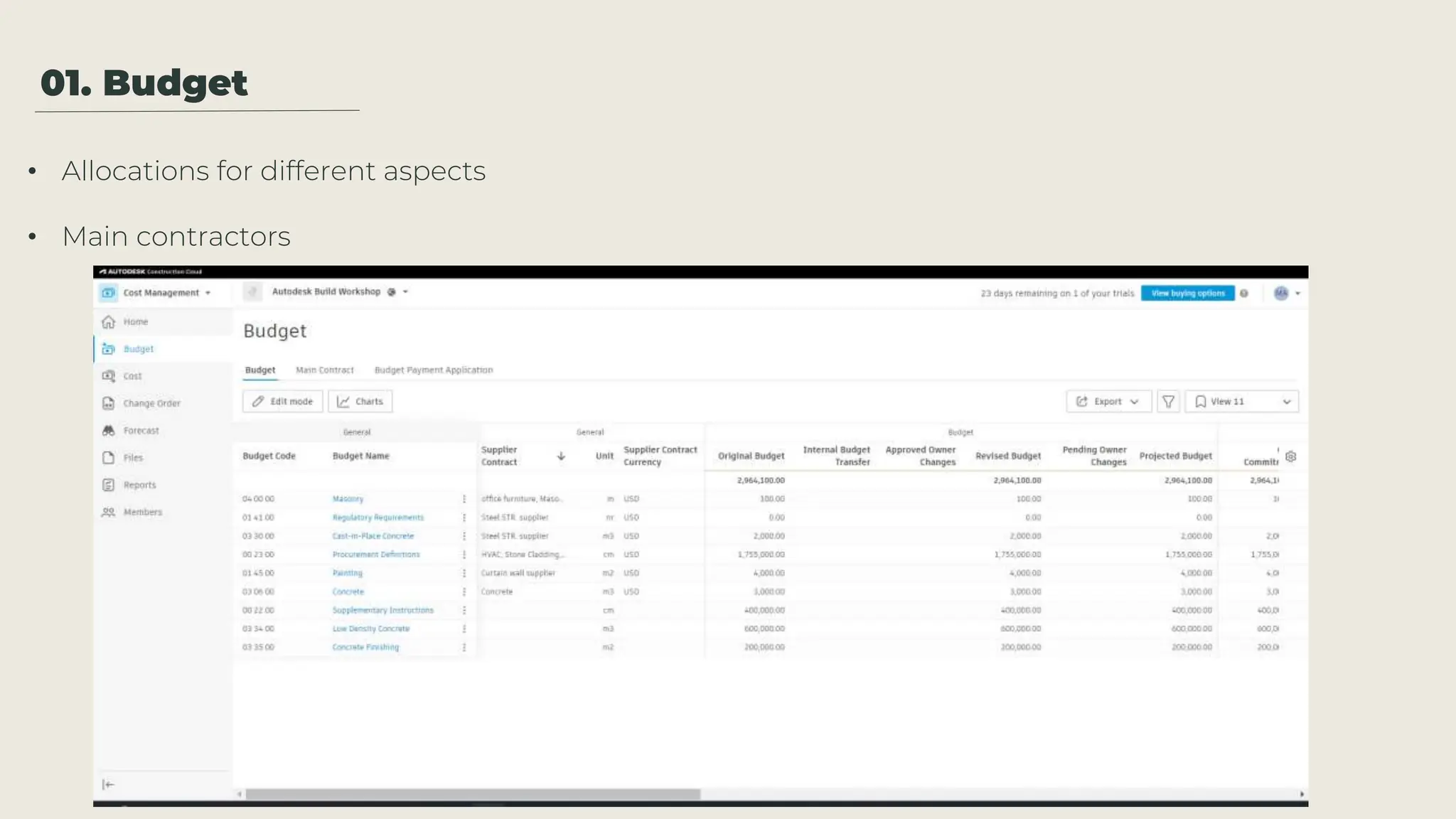Image resolution: width=1456 pixels, height=819 pixels.
Task: Click the scrollbar left arrow
Action: point(240,794)
